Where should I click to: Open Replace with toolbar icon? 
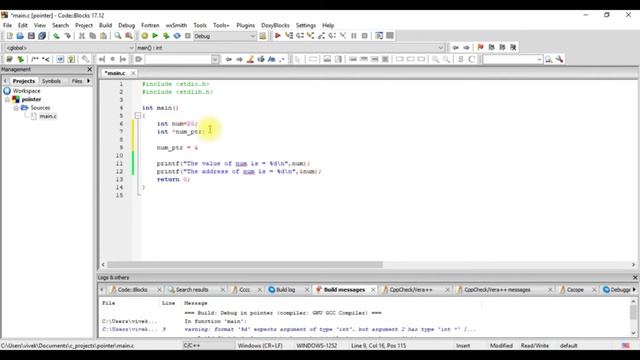tap(129, 36)
